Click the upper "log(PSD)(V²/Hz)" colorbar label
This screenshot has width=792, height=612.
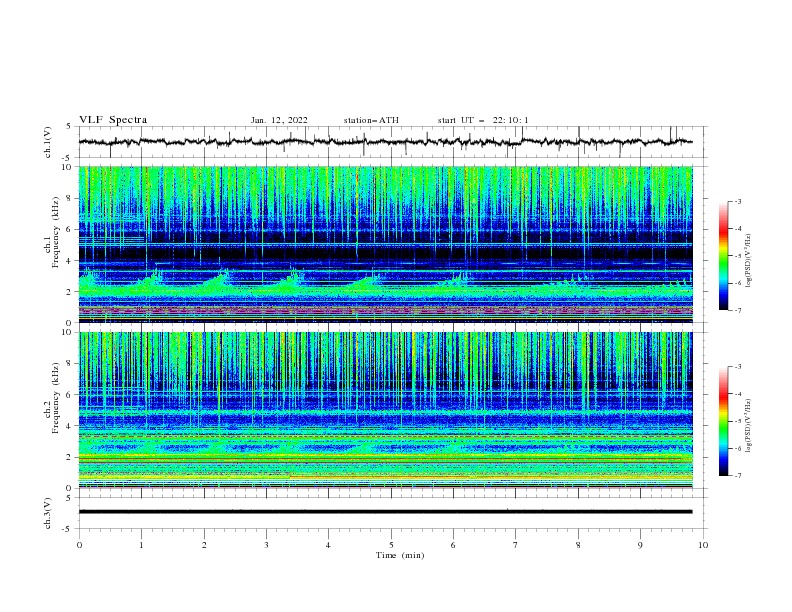click(748, 261)
